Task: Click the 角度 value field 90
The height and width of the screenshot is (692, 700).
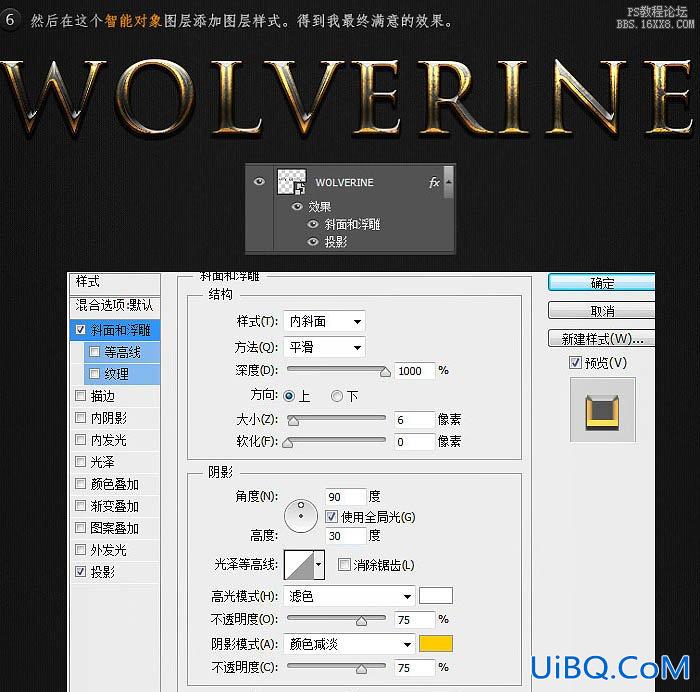Action: pyautogui.click(x=346, y=496)
